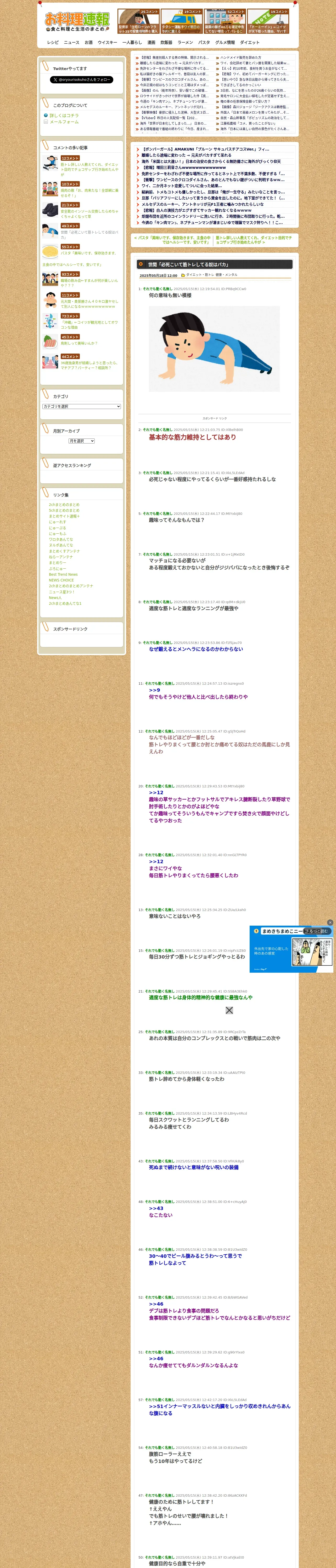Open the 2chまとめのまとめ link
This screenshot has width=336, height=1568.
64,505
